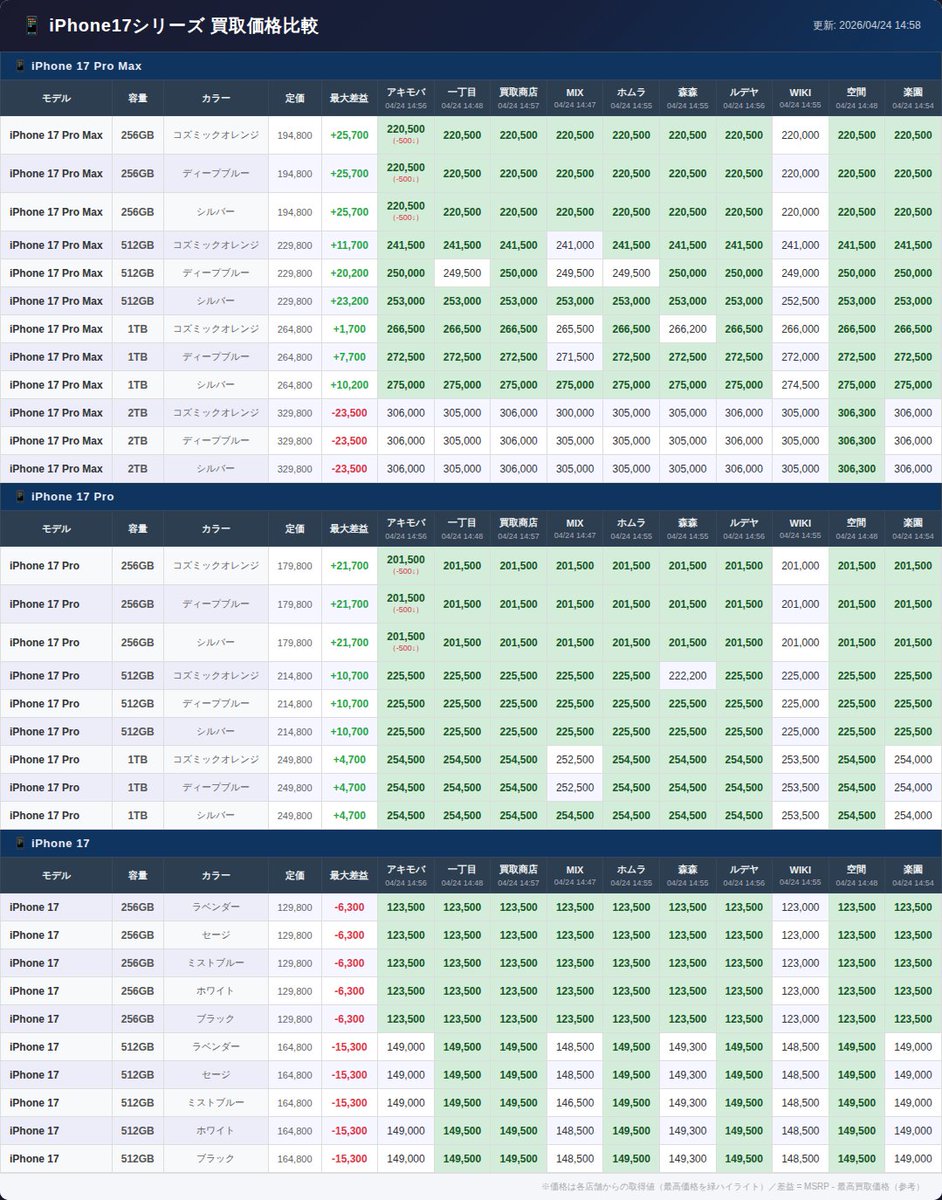
Task: Click the アキモバ column header in Pro Max table
Action: click(406, 98)
